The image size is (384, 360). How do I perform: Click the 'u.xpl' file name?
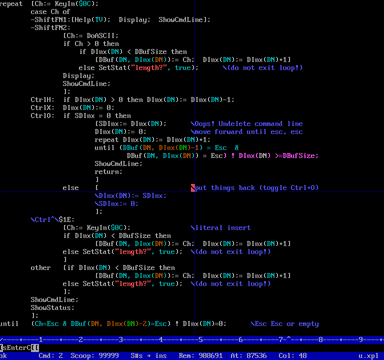point(369,356)
